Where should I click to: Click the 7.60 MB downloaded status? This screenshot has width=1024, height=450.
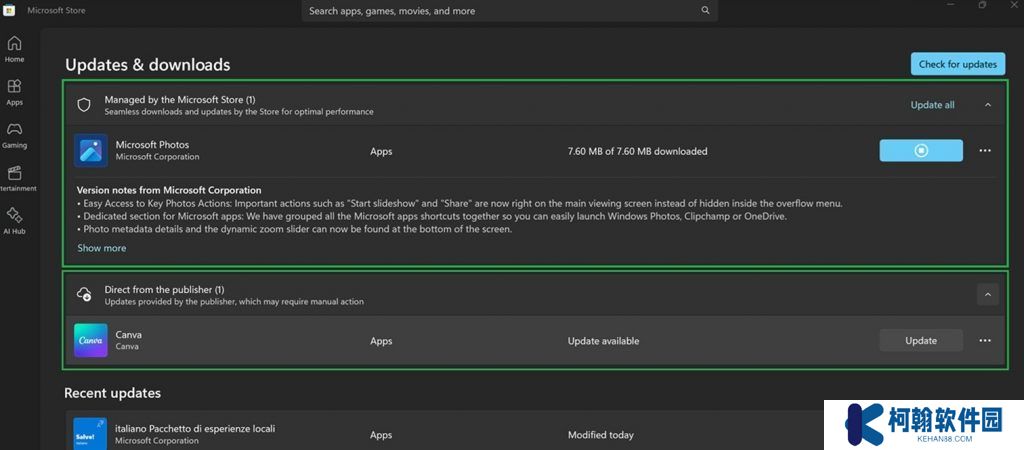coord(637,151)
